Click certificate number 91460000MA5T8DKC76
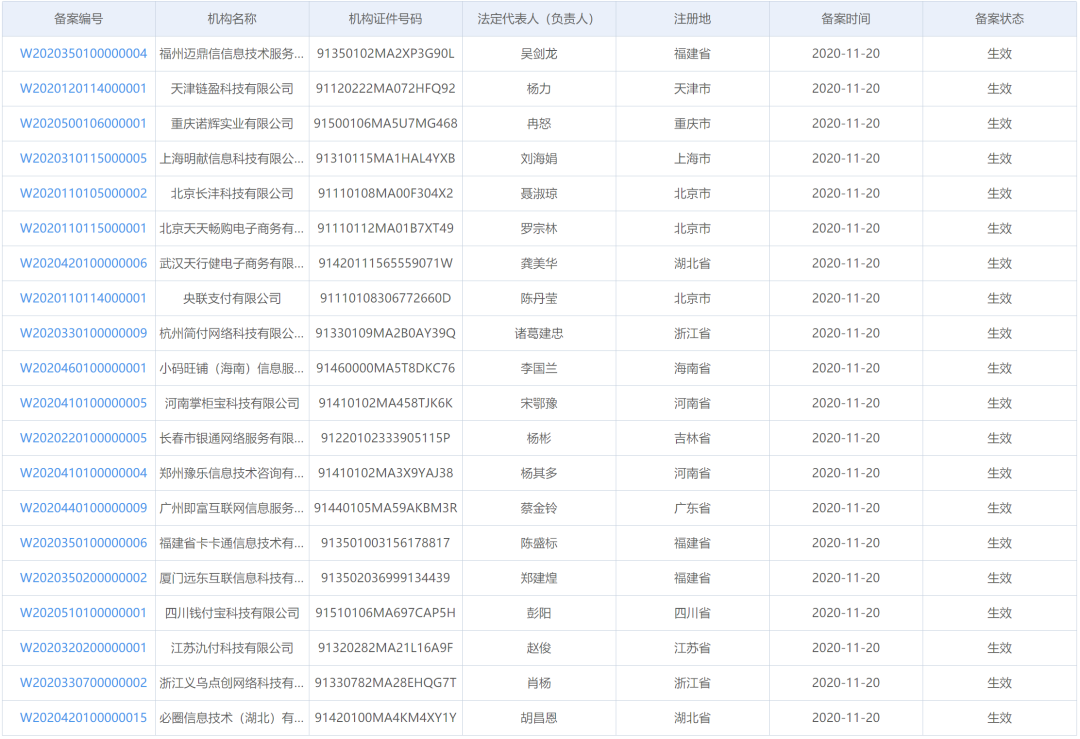 click(386, 368)
